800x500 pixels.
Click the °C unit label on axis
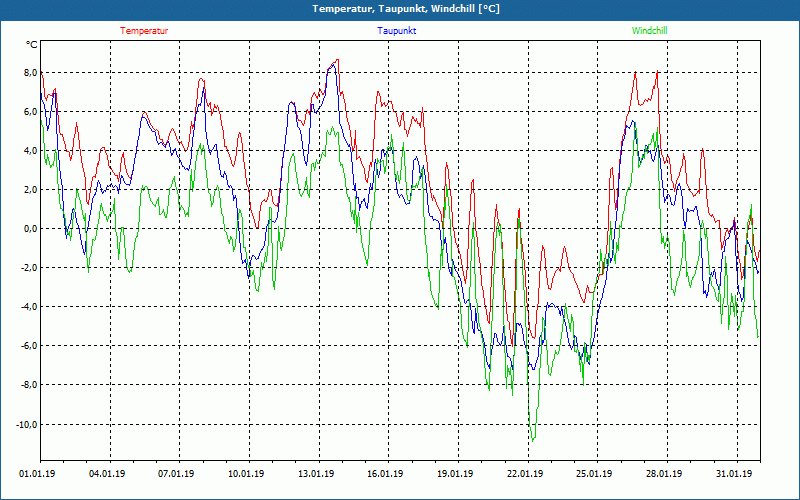pos(32,45)
